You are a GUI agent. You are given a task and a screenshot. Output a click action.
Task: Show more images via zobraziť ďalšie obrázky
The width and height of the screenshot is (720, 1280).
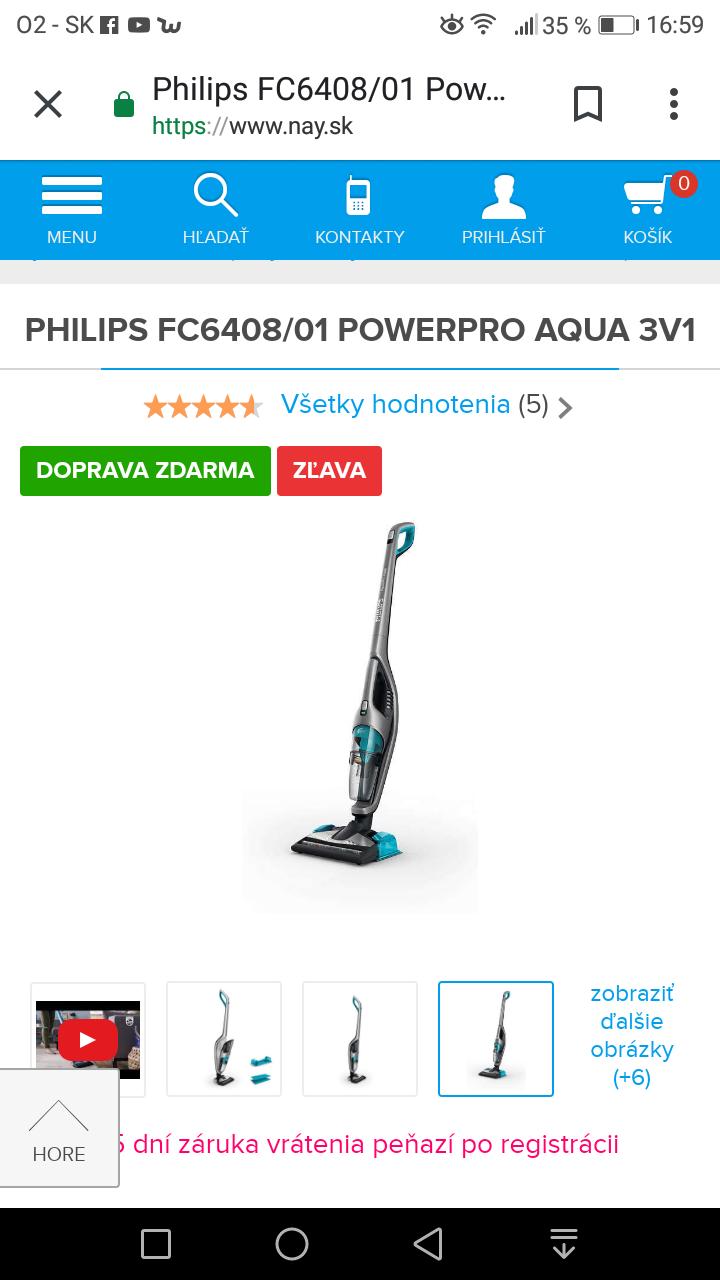click(632, 1036)
